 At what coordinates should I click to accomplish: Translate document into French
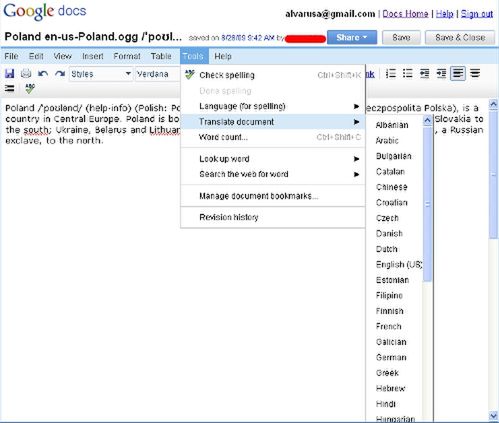click(389, 326)
